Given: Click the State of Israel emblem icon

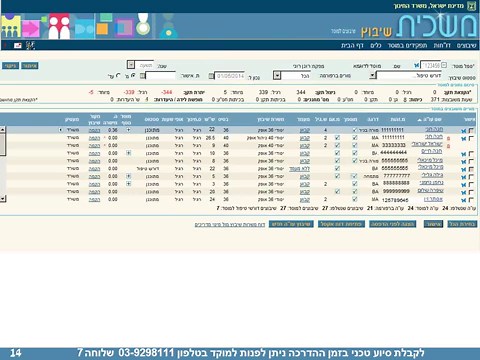Looking at the screenshot, I should coord(471,6).
